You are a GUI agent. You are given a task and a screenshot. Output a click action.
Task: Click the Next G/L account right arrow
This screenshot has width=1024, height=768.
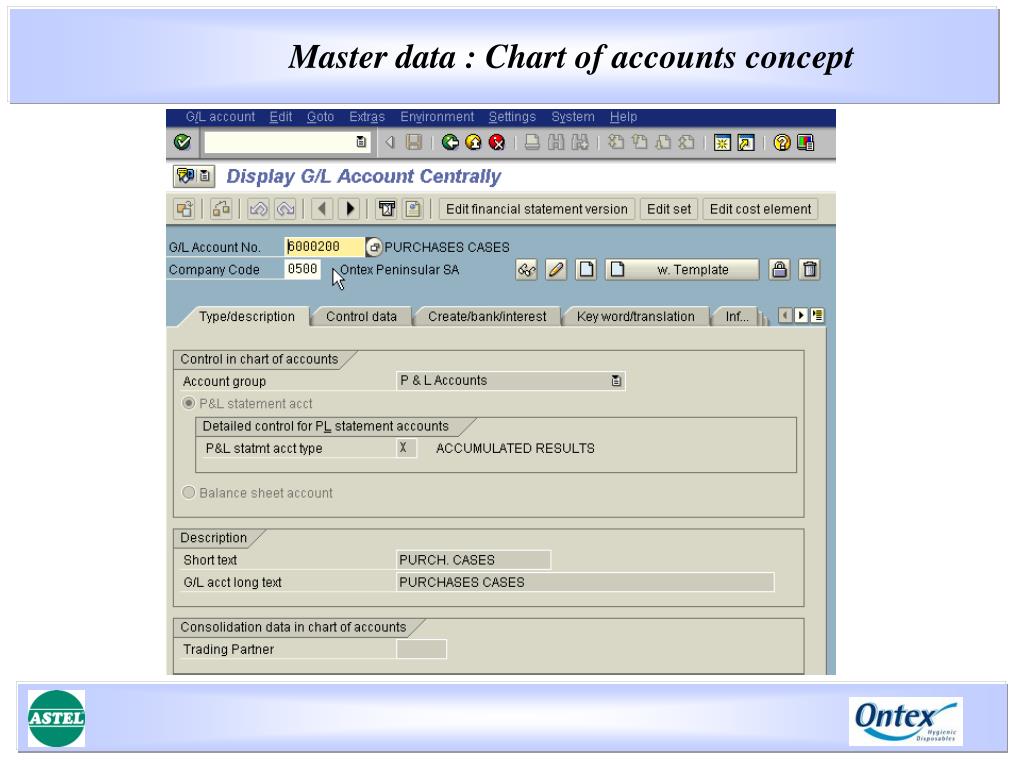click(x=350, y=209)
